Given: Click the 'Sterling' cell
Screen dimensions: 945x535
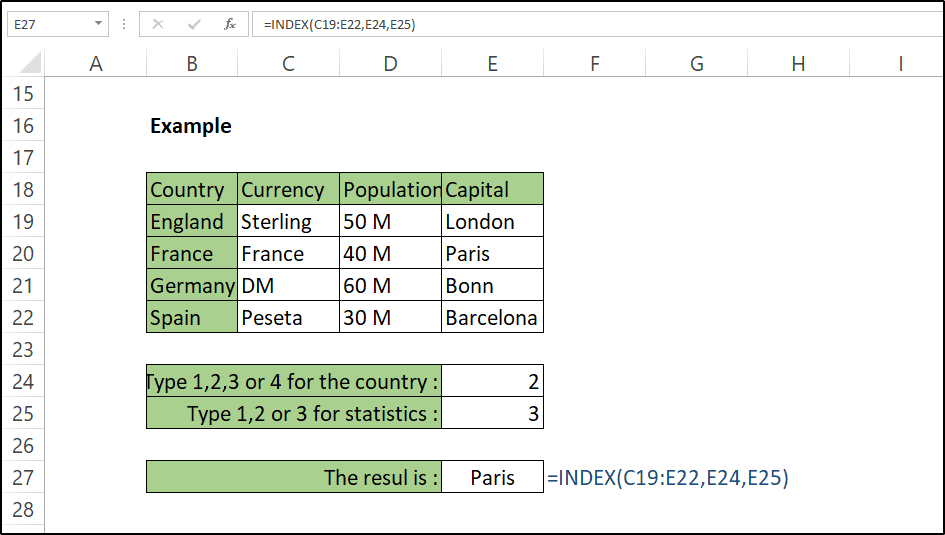Looking at the screenshot, I should [x=288, y=221].
